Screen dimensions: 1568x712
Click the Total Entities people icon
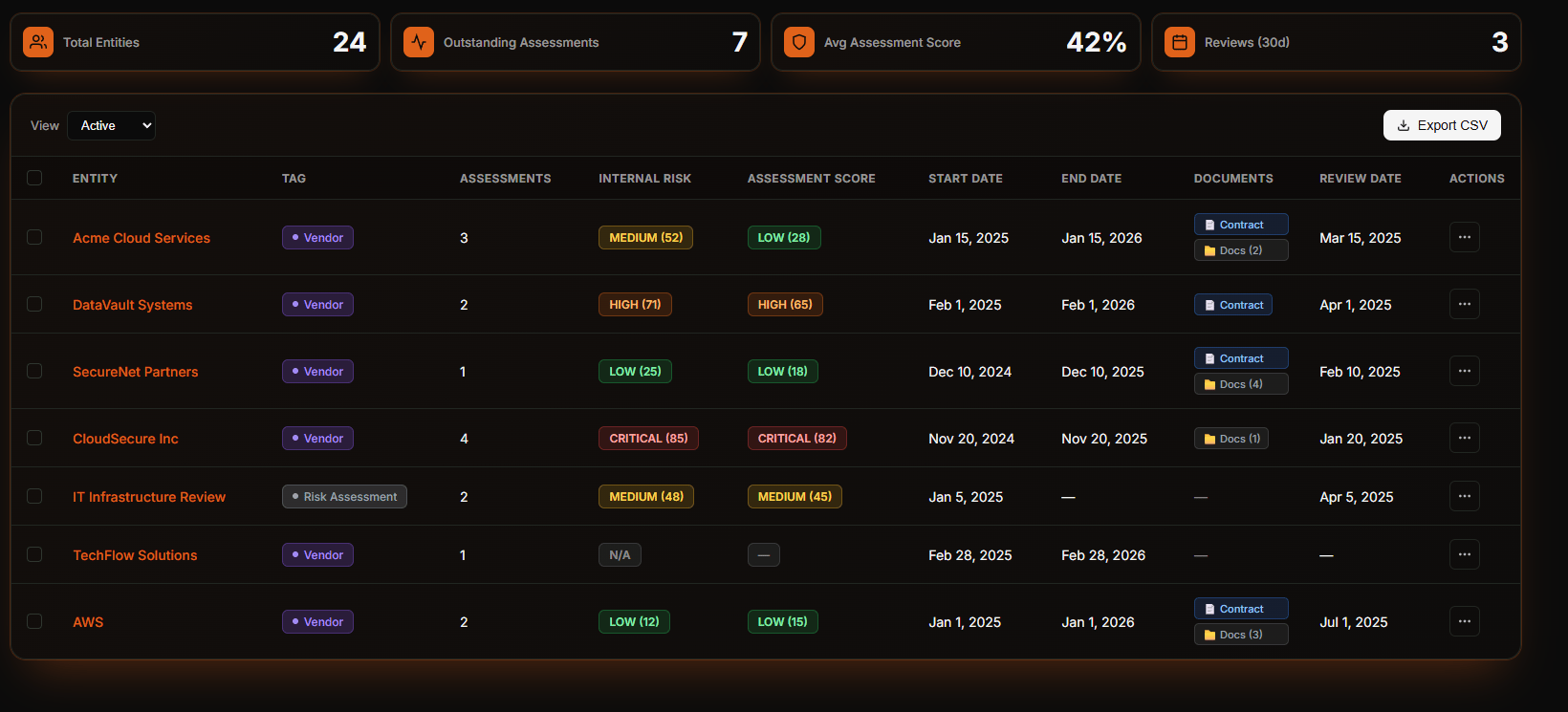[x=38, y=42]
